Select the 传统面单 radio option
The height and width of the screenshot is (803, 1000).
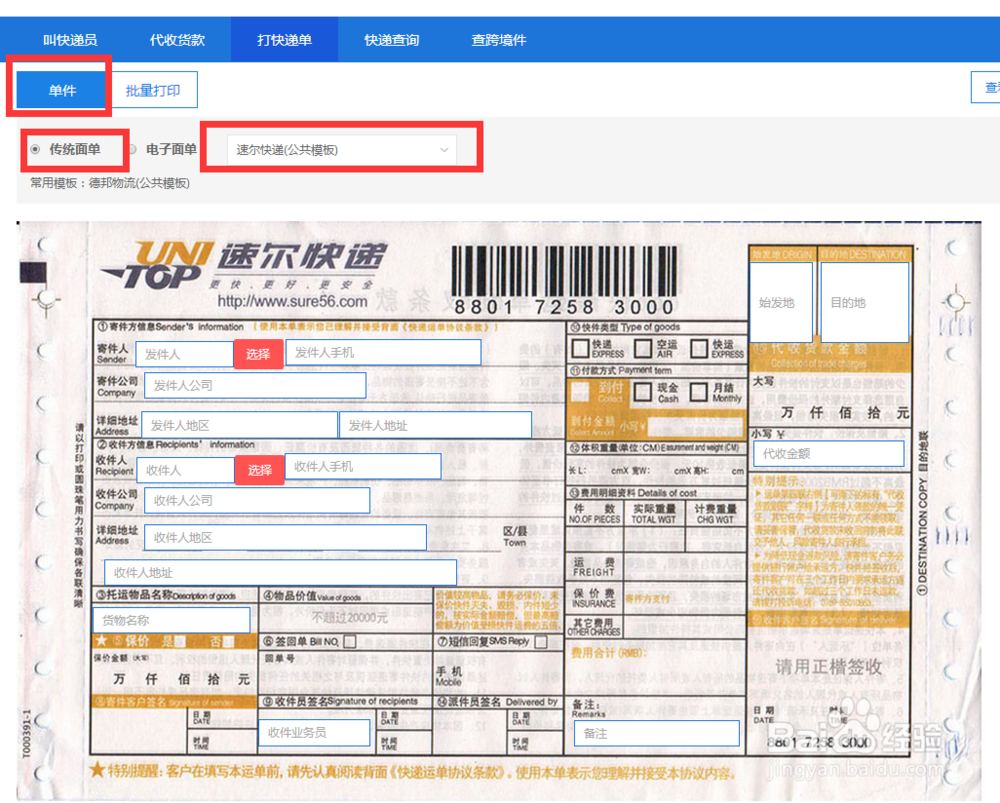35,149
